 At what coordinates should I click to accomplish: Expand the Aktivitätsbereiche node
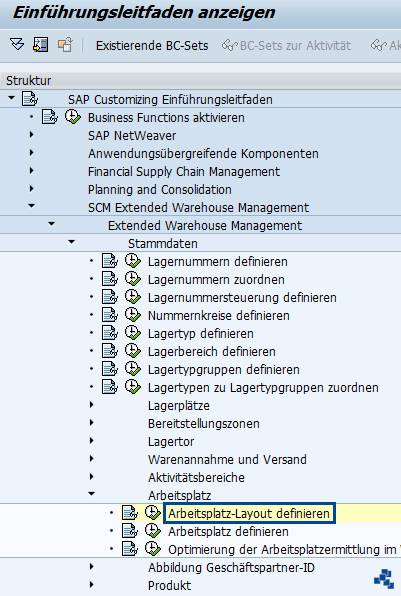coord(92,477)
